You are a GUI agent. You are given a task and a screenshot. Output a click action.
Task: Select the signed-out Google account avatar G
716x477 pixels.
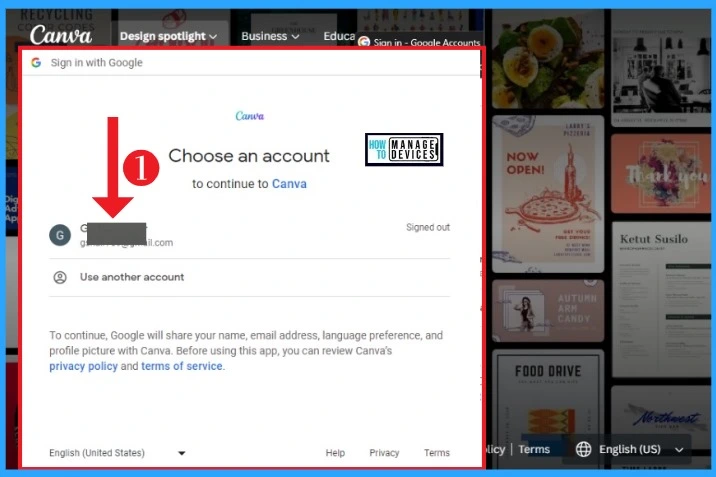[x=60, y=235]
